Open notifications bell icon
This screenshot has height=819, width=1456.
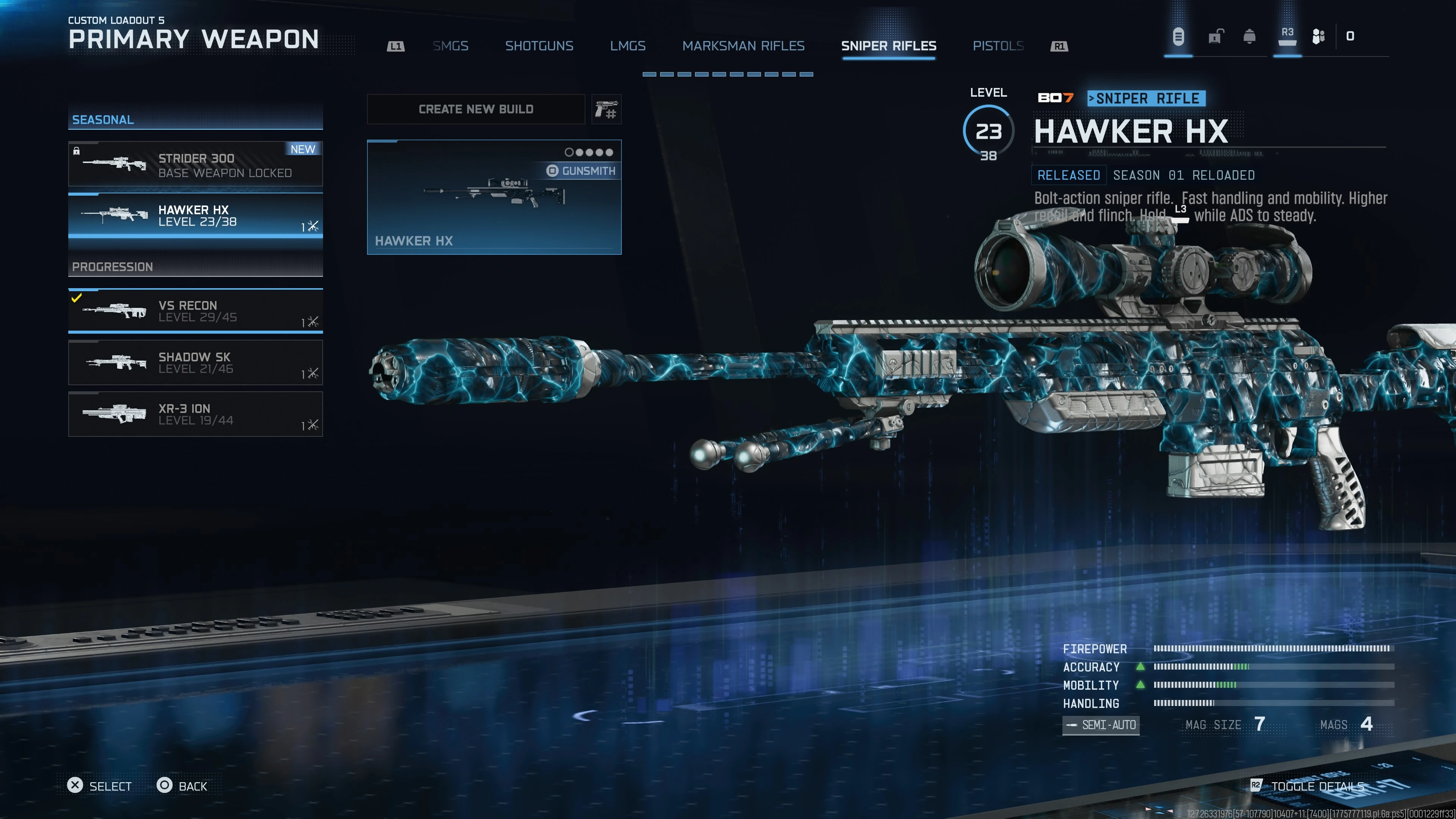click(x=1250, y=37)
